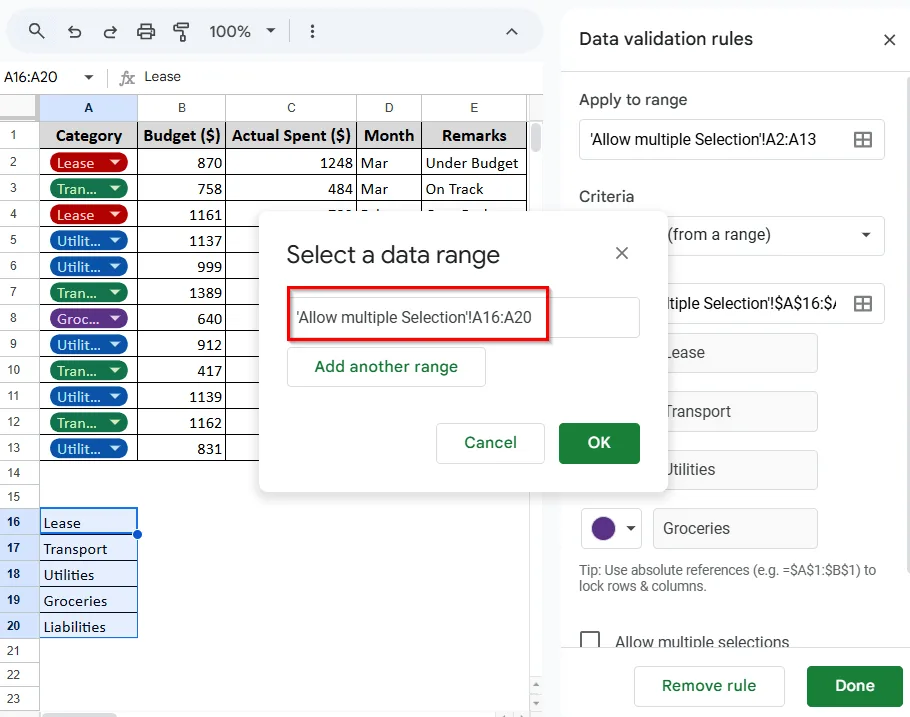Click cell containing On Track

point(474,189)
